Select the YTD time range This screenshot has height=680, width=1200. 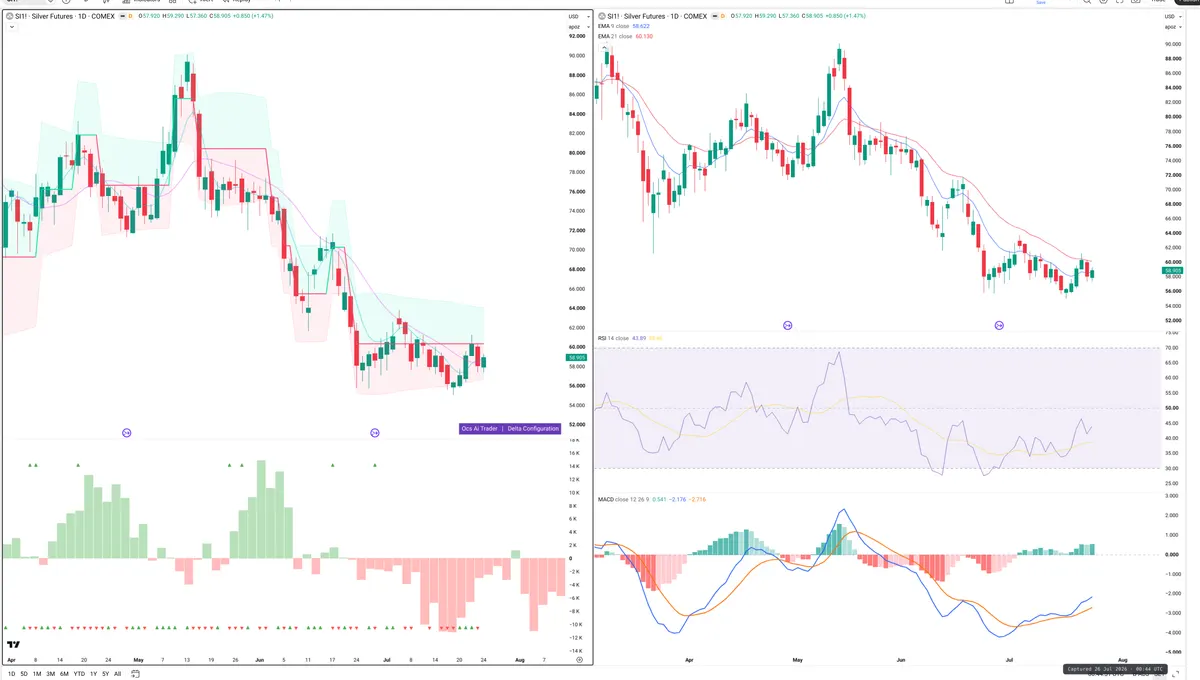pos(79,673)
